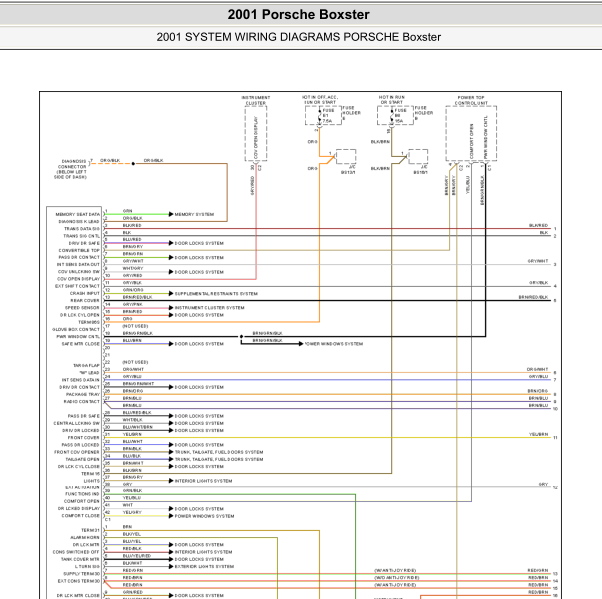Click the splice dot on ORG/BLK wire

(133, 164)
